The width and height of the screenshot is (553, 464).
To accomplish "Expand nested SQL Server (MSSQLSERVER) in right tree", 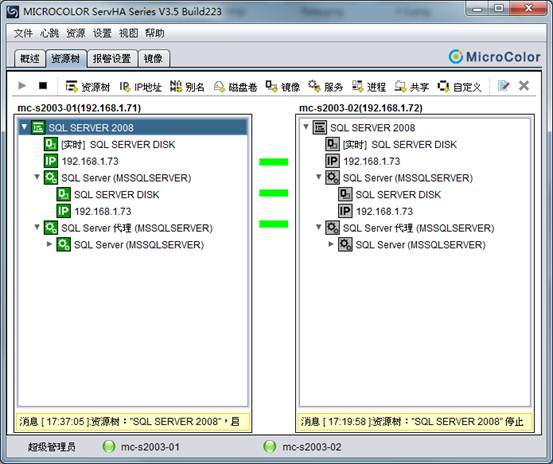I will click(x=331, y=244).
